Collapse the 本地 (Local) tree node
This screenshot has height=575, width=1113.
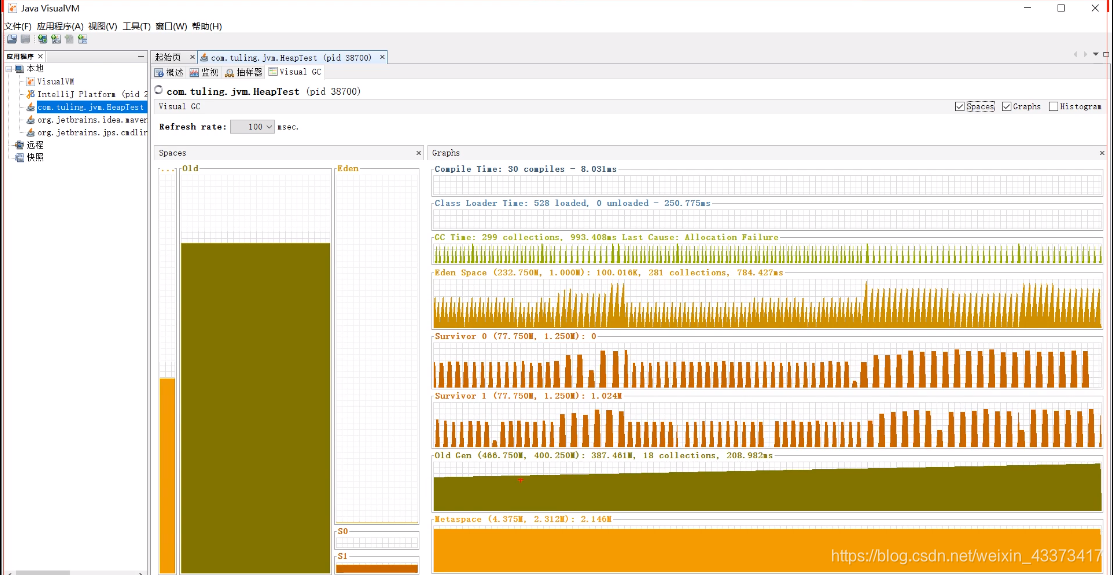[x=8, y=69]
